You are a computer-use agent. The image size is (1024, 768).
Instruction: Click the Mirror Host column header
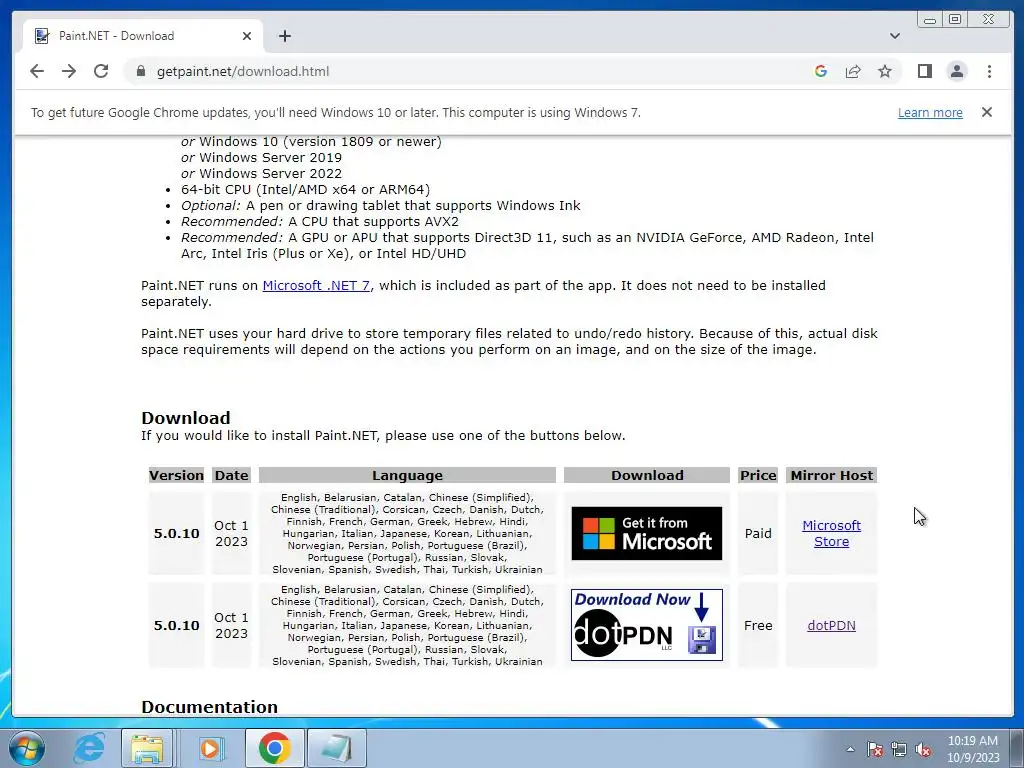(x=831, y=475)
